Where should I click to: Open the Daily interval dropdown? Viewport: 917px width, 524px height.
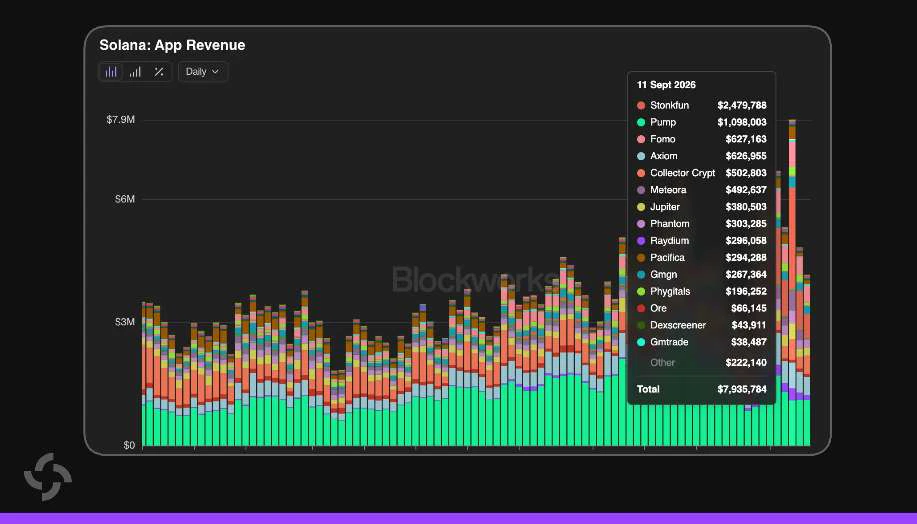click(x=202, y=72)
